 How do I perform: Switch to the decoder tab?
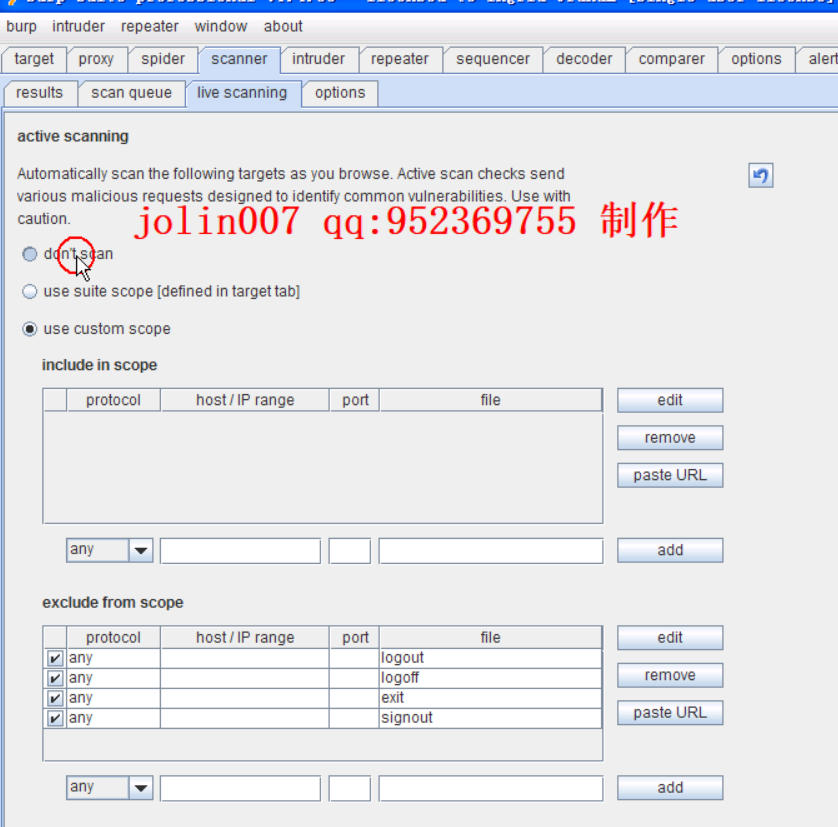584,59
